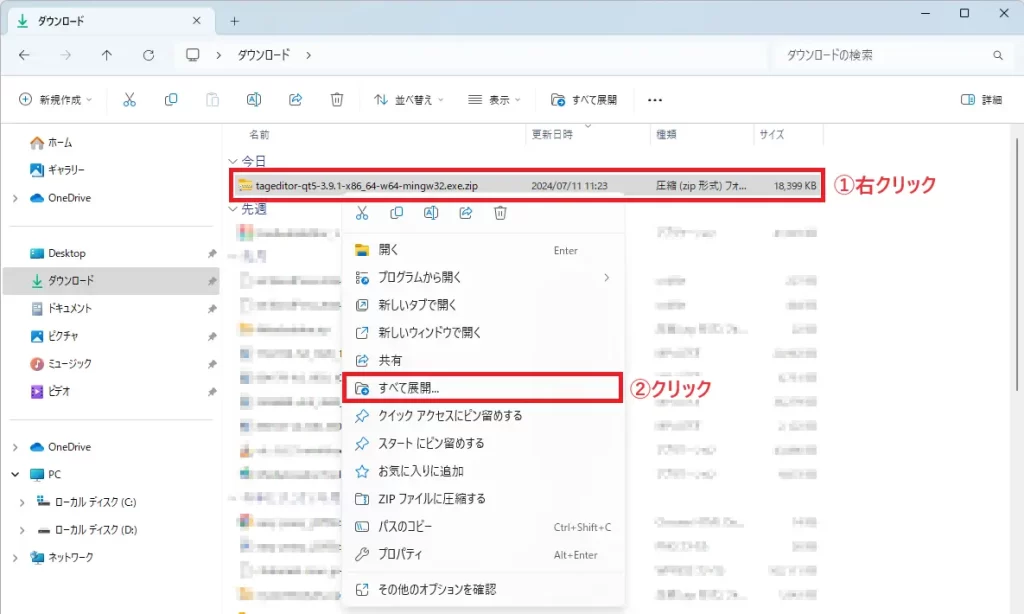The image size is (1024, 614).
Task: Click the 新規作成 button
Action: tap(56, 100)
